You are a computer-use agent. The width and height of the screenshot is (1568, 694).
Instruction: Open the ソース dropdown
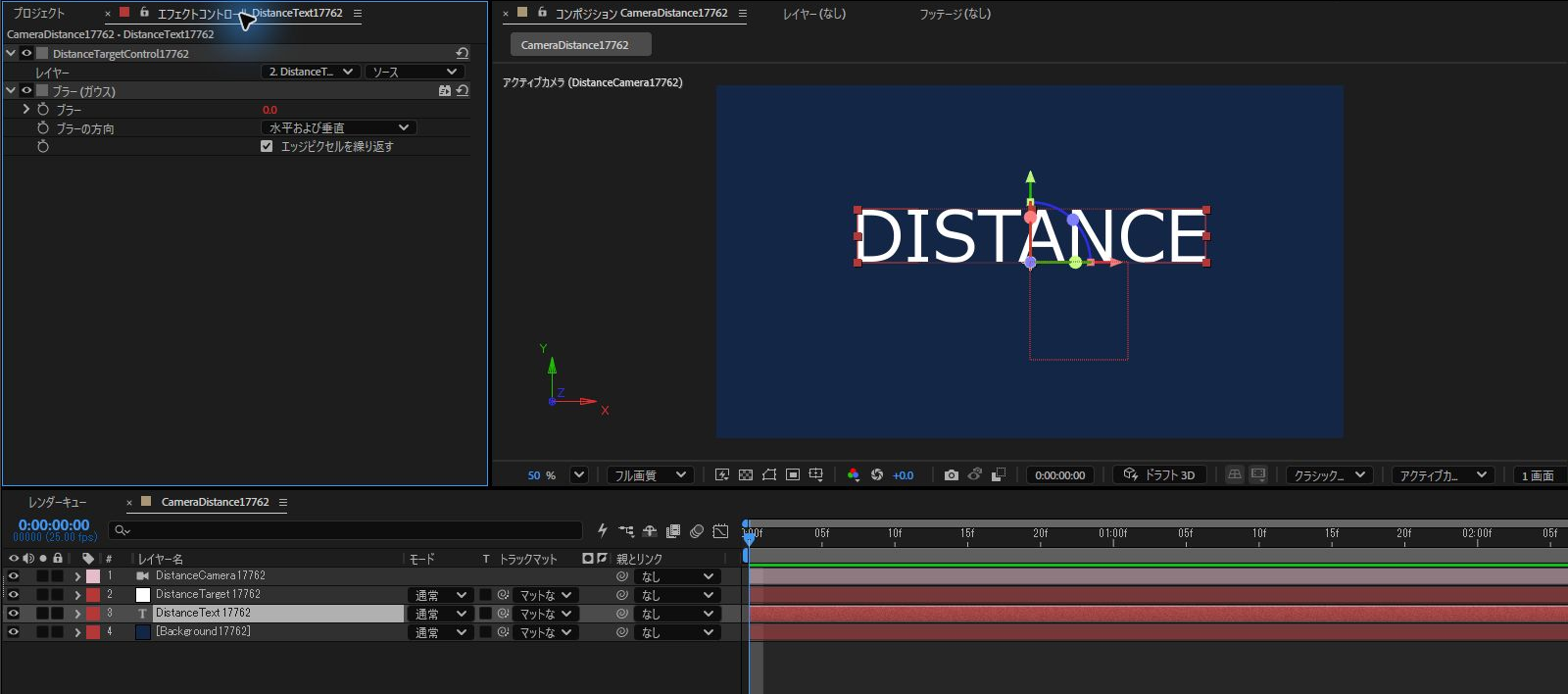(x=414, y=72)
